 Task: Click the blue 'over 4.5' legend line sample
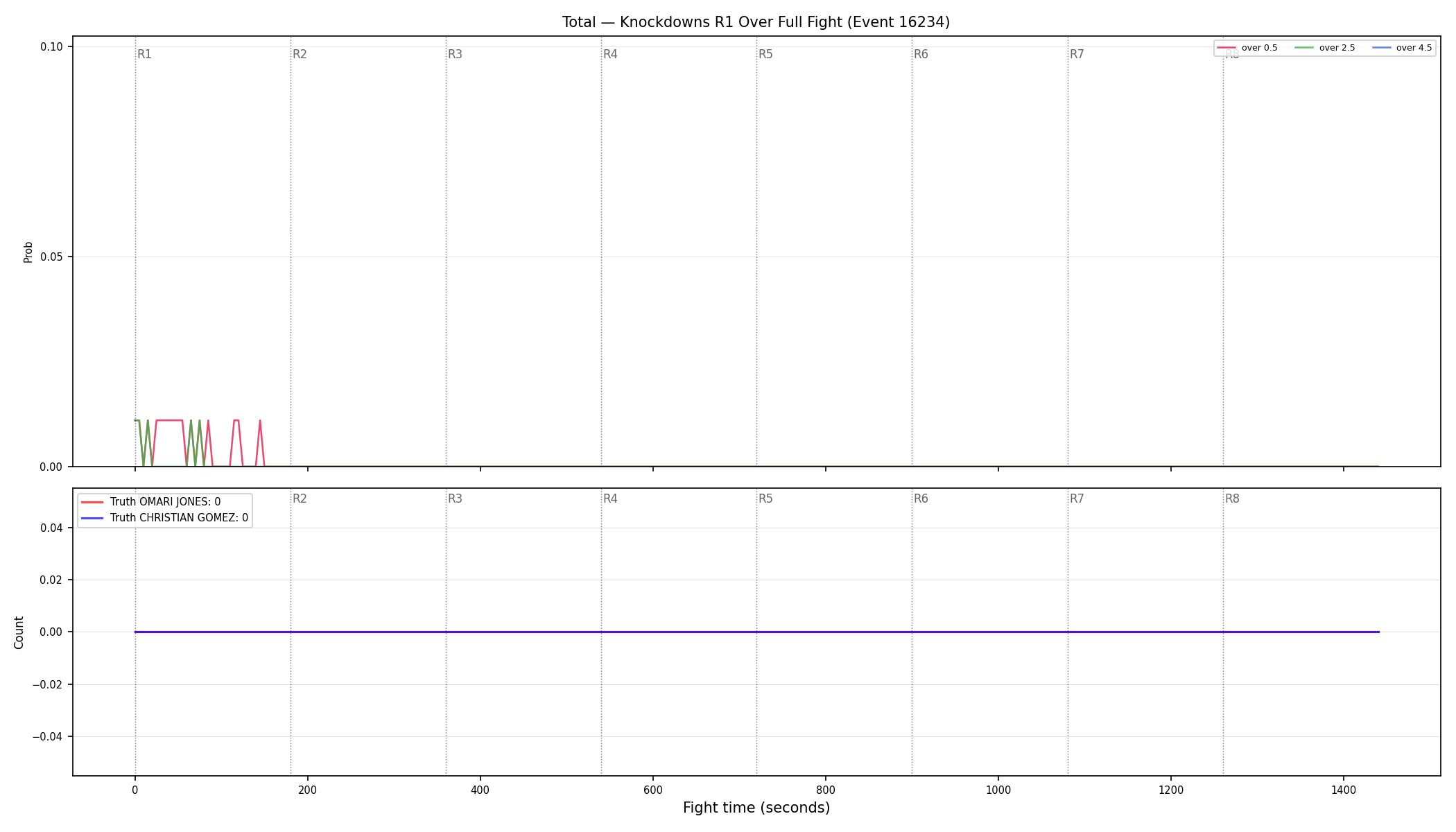pos(1381,48)
